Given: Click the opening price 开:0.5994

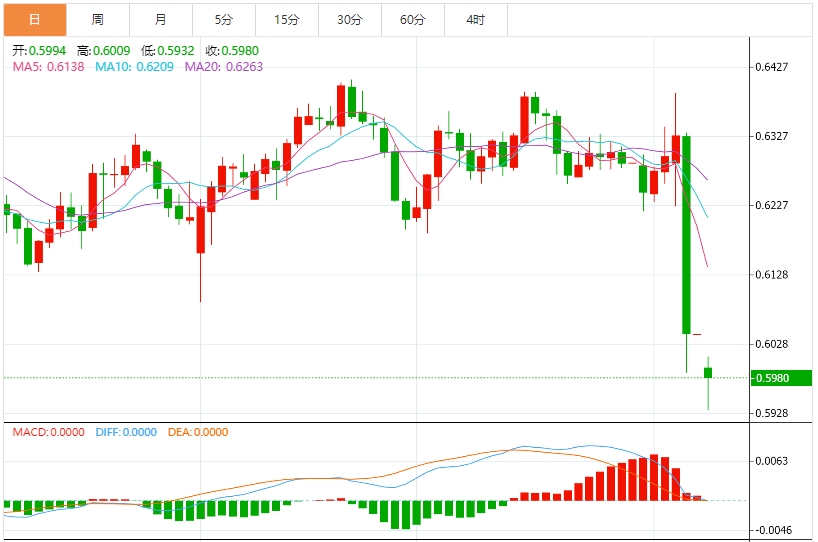Looking at the screenshot, I should click(39, 51).
